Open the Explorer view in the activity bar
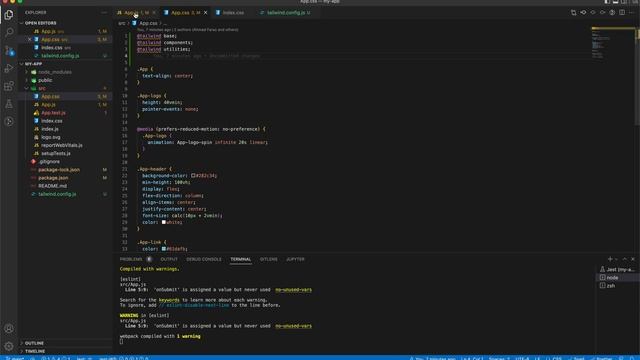The image size is (640, 360). (9, 15)
